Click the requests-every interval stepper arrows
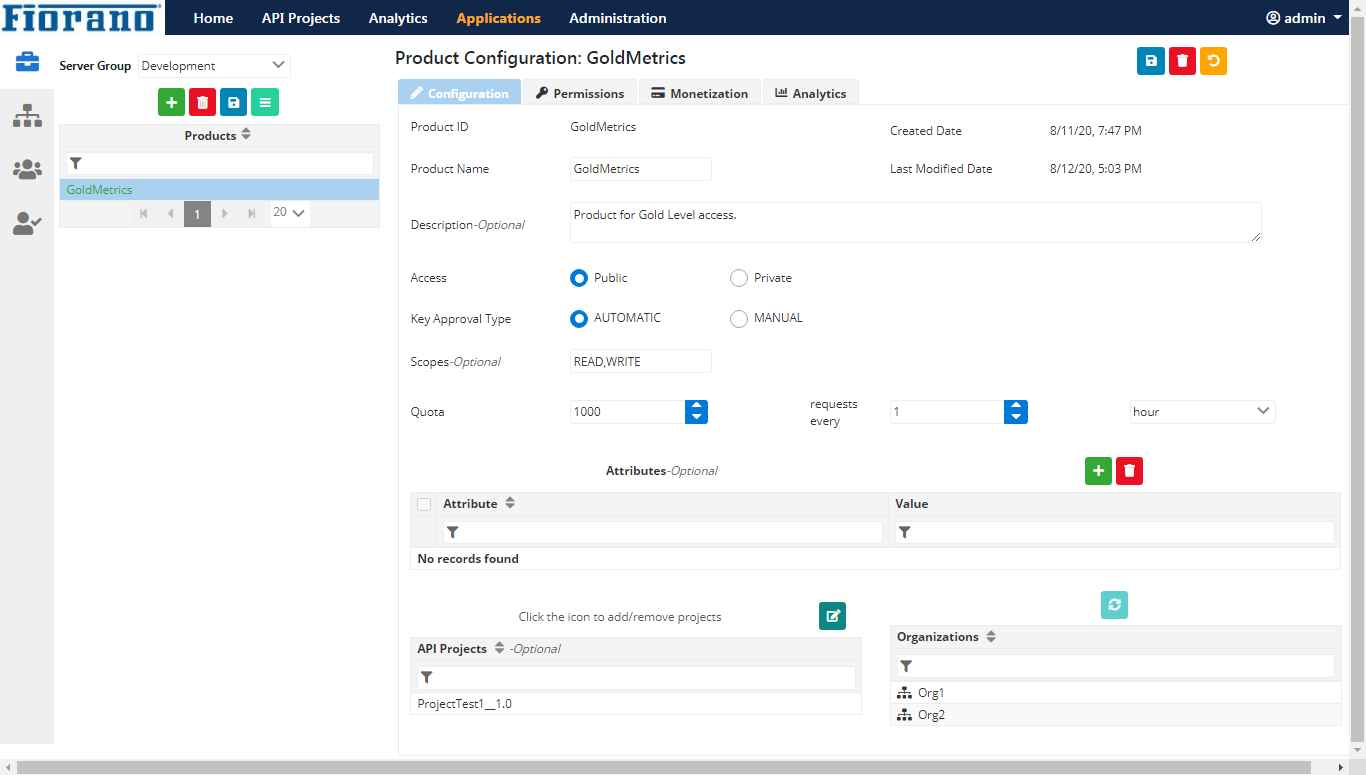Screen dimensions: 1366x775 [x=1016, y=411]
